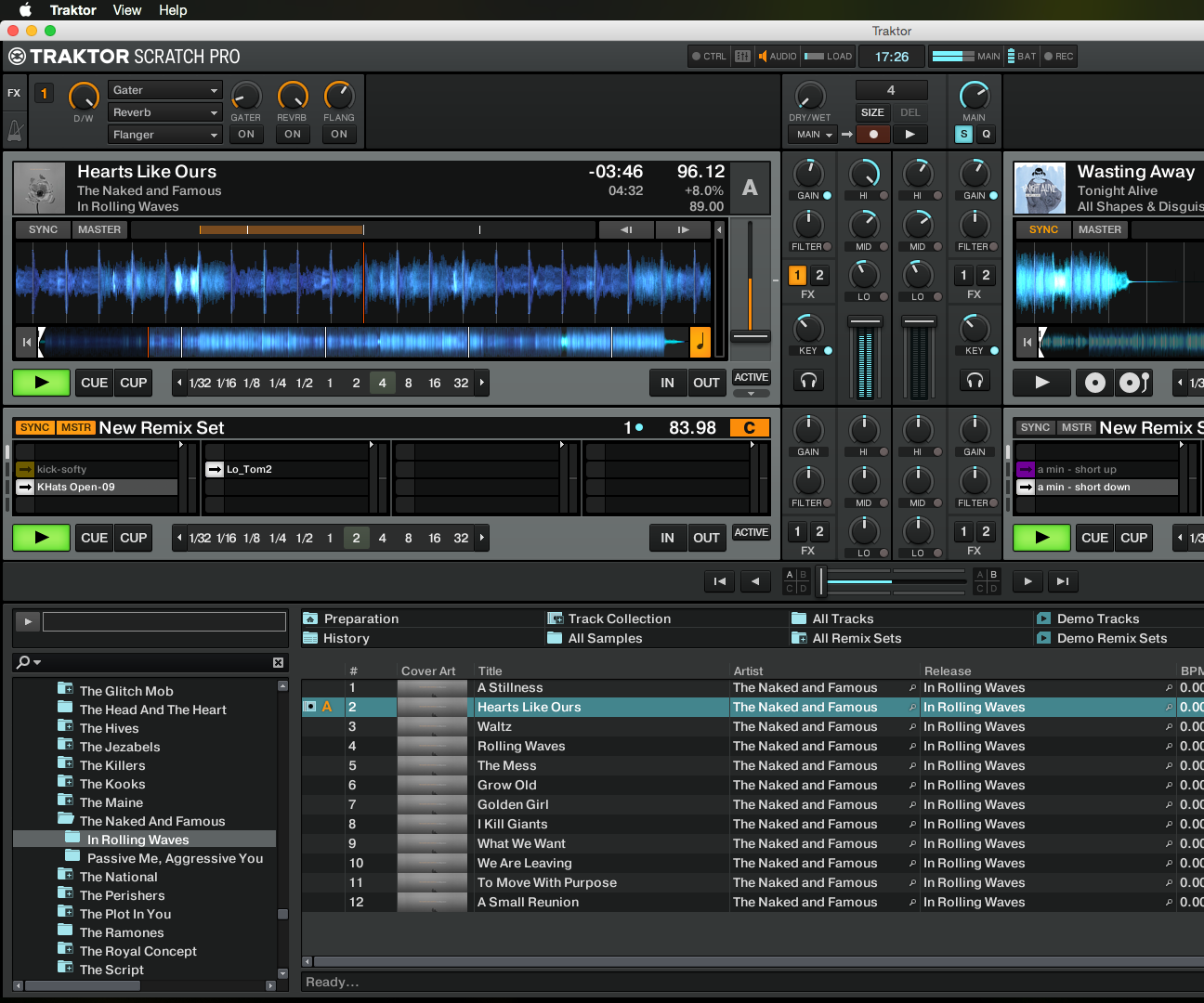The image size is (1204, 1003).
Task: Click tempo bend up arrow on deck A
Action: 684,229
